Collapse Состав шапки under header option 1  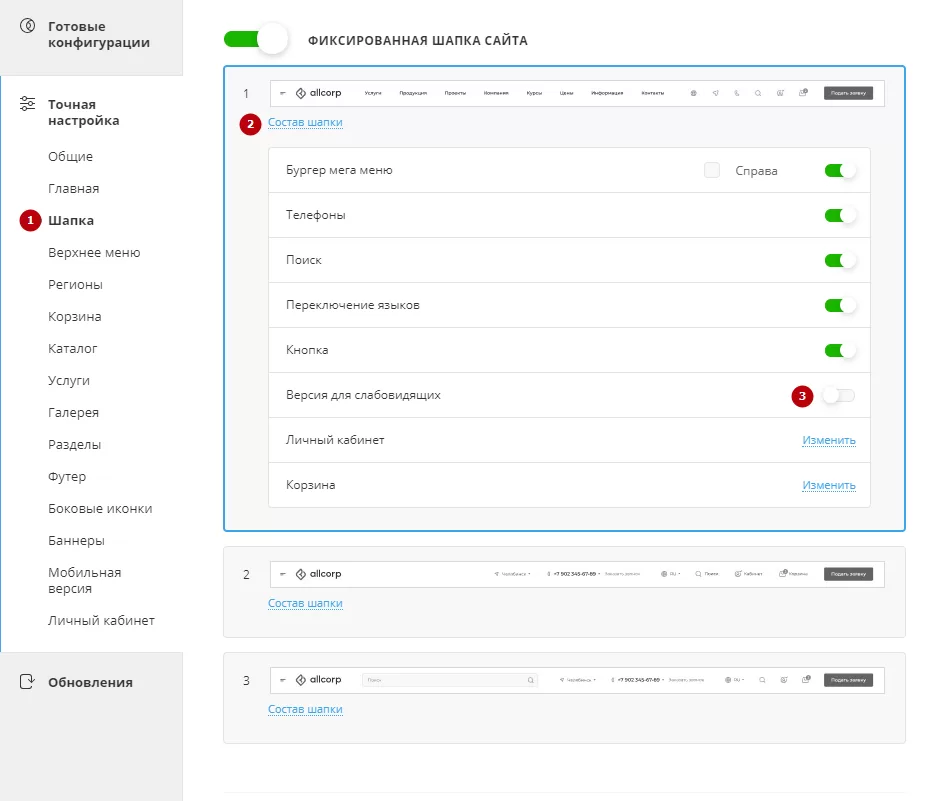(x=305, y=122)
